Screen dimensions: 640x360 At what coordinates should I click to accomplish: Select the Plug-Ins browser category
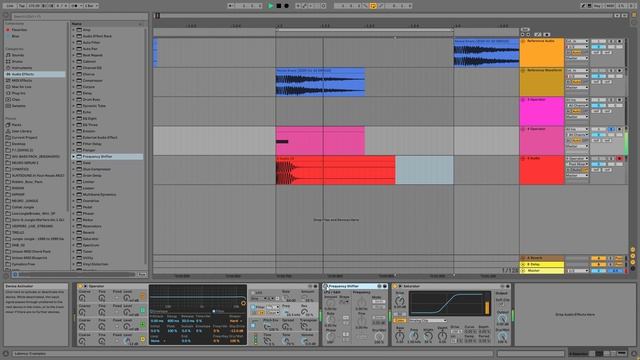click(18, 93)
